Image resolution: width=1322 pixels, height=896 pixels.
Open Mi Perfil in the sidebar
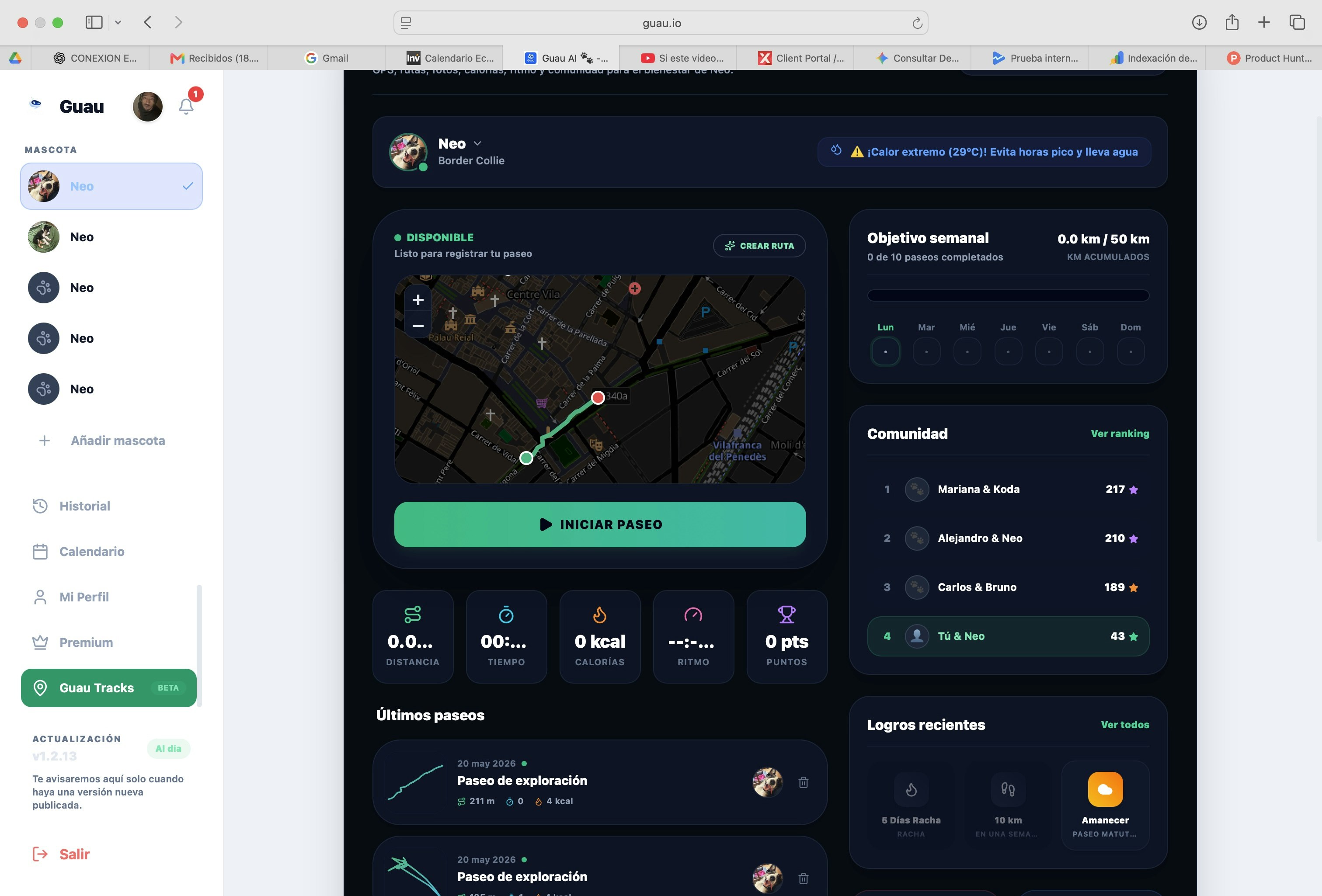70,597
